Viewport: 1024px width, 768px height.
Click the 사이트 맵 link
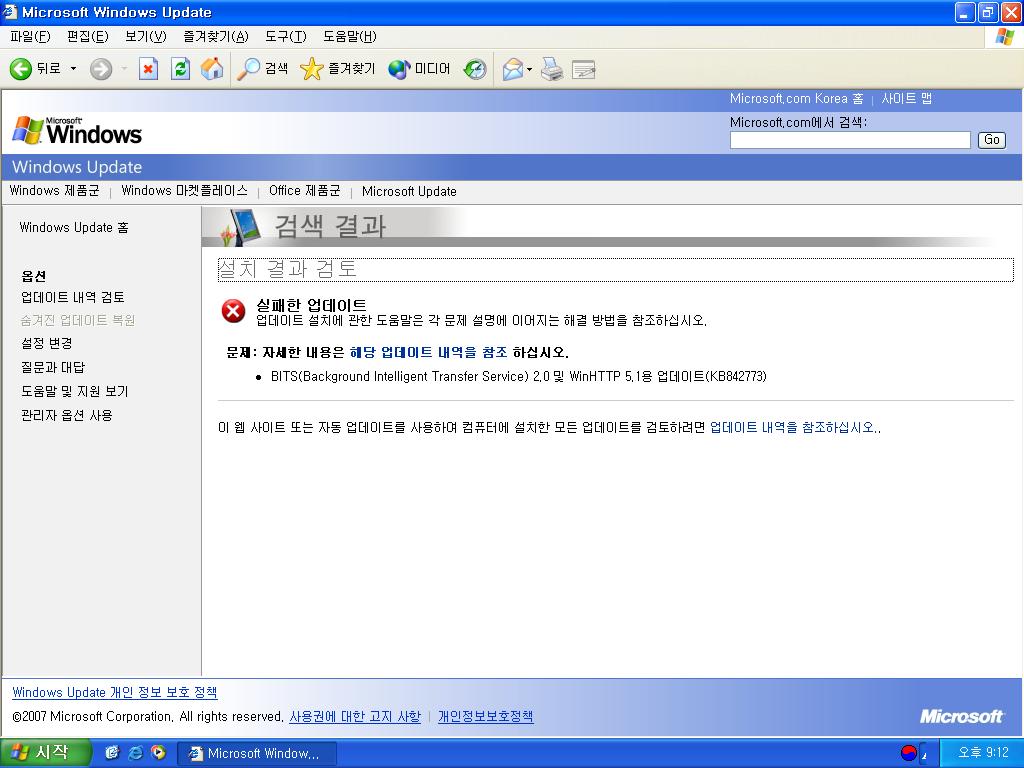[x=906, y=99]
